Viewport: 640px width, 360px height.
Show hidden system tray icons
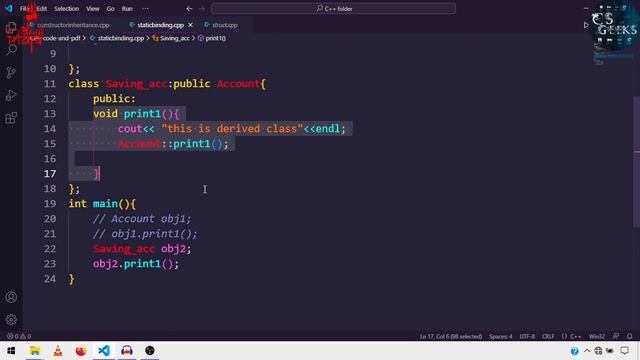(x=587, y=351)
